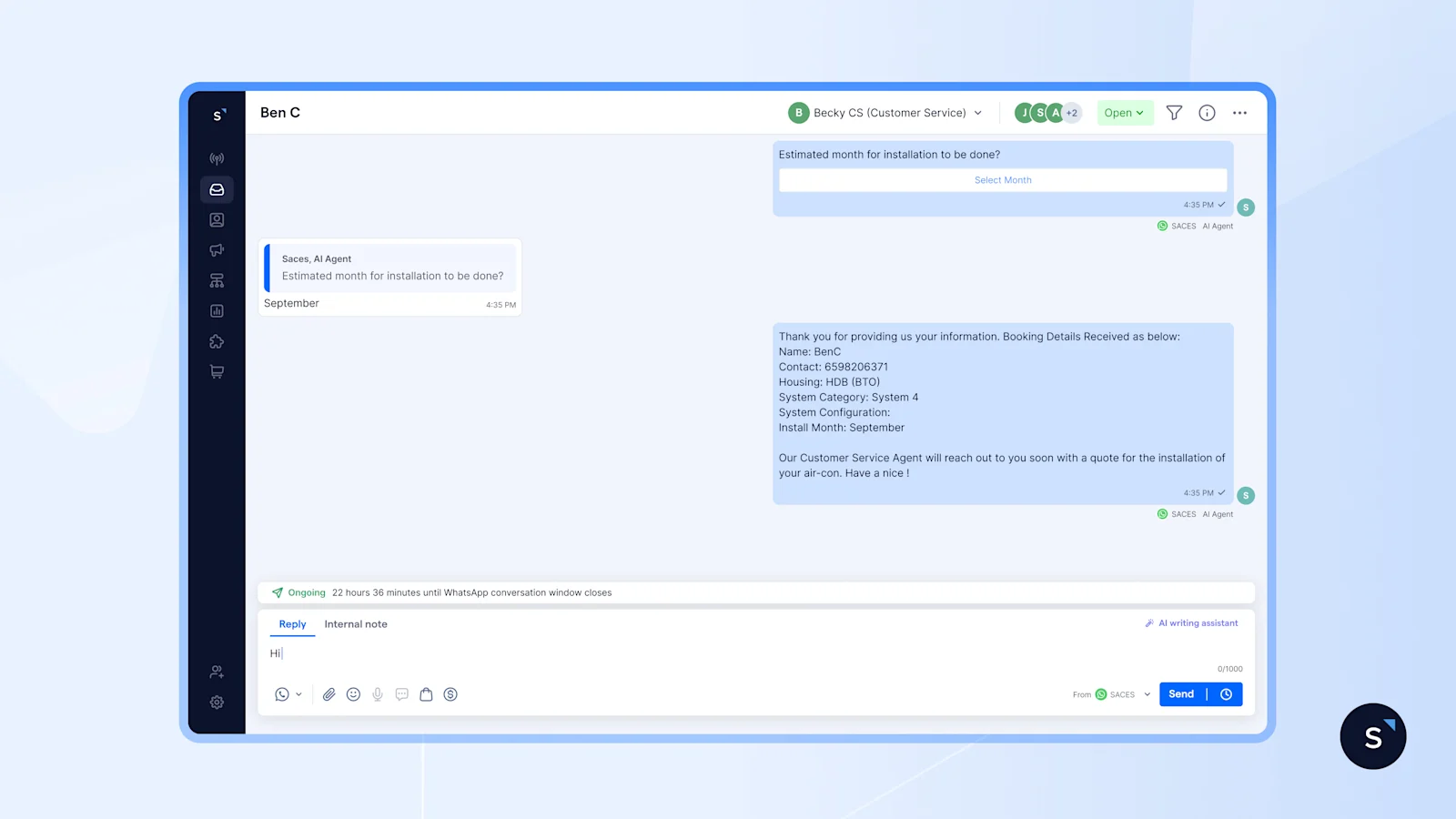Click the quoted Saces AI Agent message
The image size is (1456, 819).
[390, 268]
